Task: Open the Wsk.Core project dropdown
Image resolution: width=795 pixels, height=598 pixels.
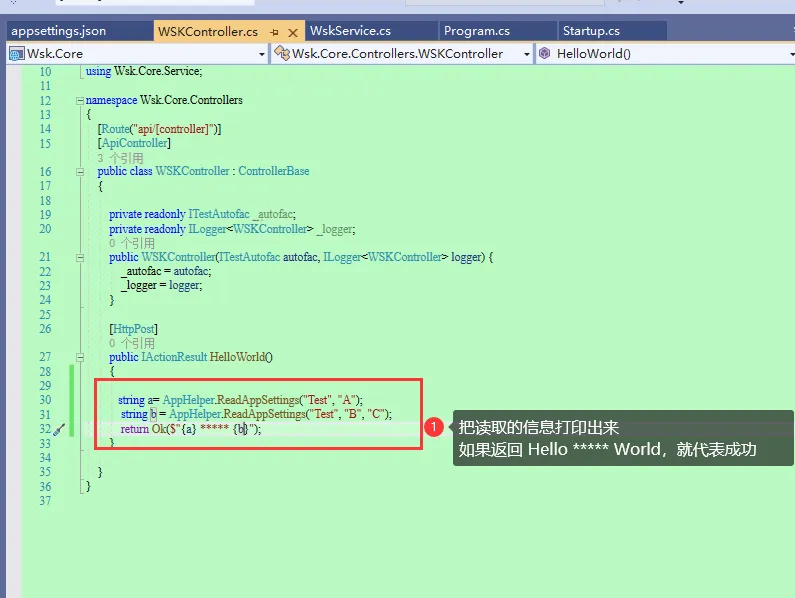Action: pos(262,54)
